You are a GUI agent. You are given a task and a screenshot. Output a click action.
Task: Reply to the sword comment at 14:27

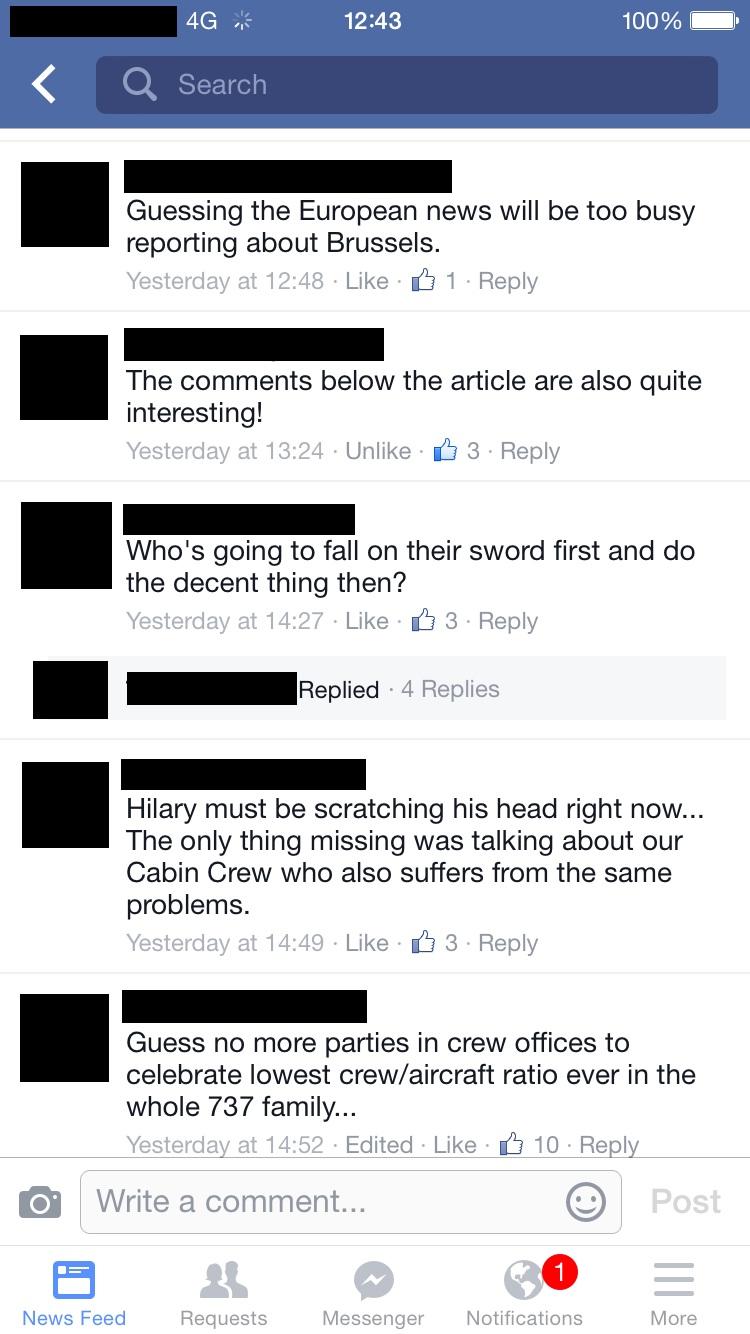pos(508,621)
